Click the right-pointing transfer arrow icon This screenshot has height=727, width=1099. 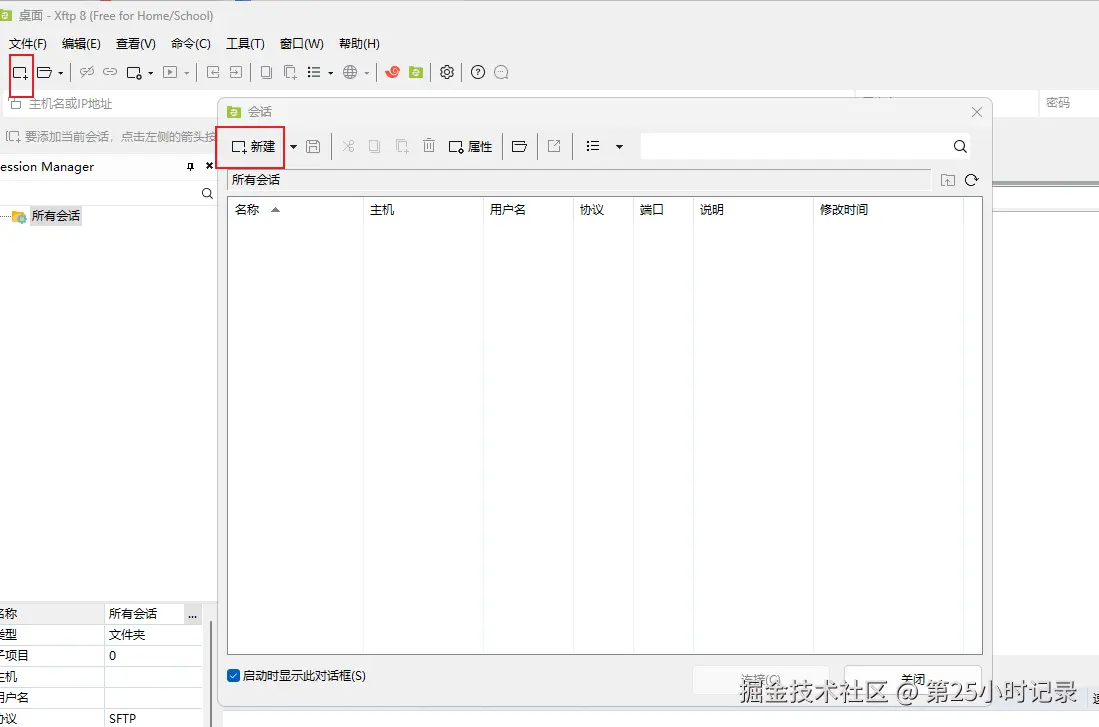(x=236, y=72)
